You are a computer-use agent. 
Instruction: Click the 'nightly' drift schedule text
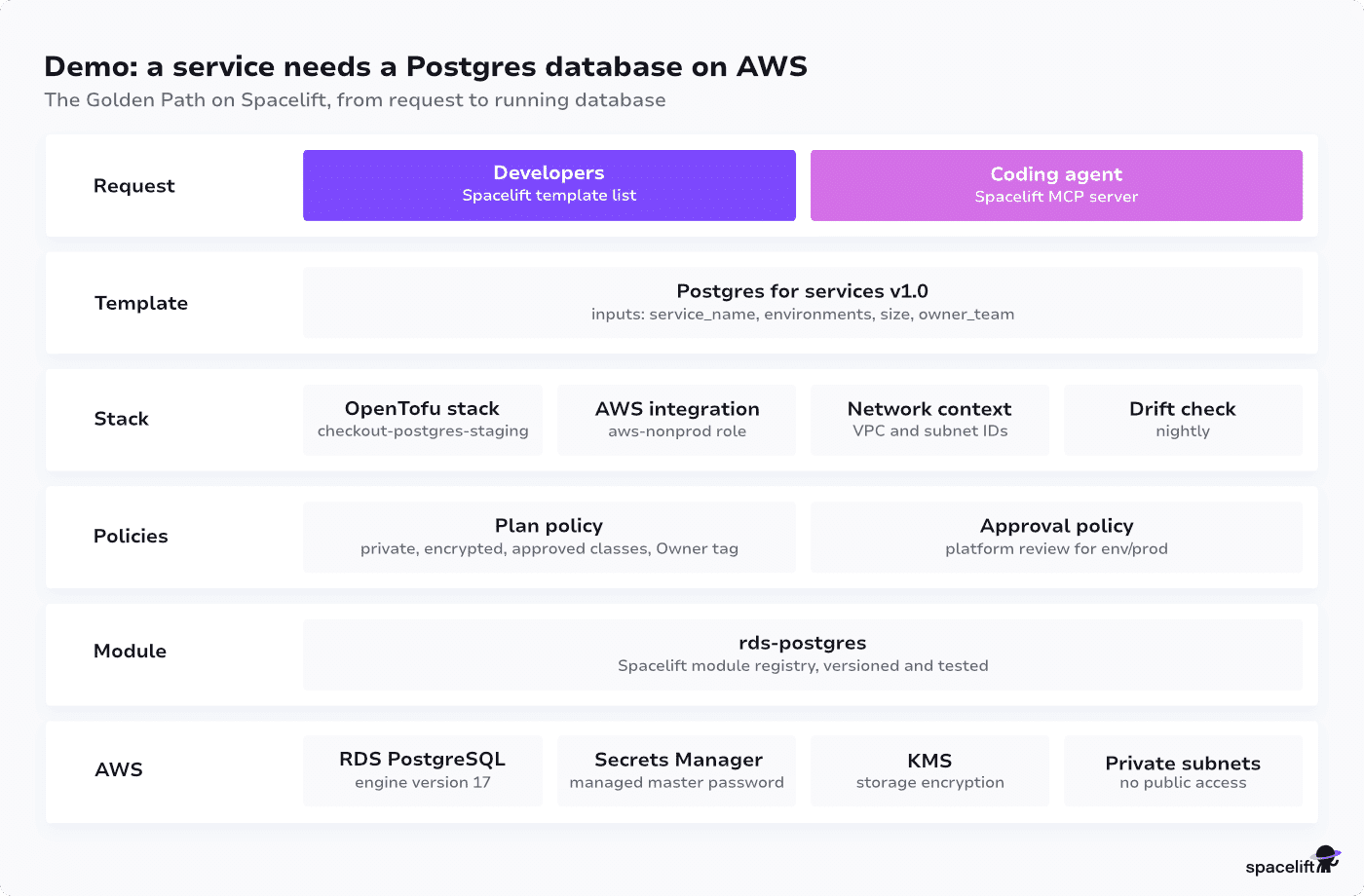[x=1183, y=431]
